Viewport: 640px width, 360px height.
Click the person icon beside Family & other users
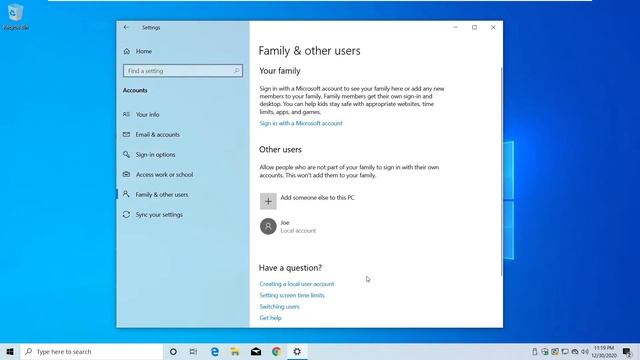pos(127,194)
